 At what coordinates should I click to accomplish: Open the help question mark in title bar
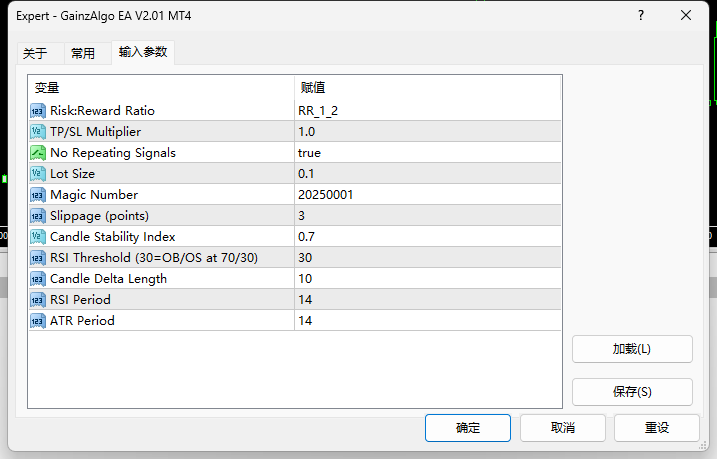click(641, 16)
